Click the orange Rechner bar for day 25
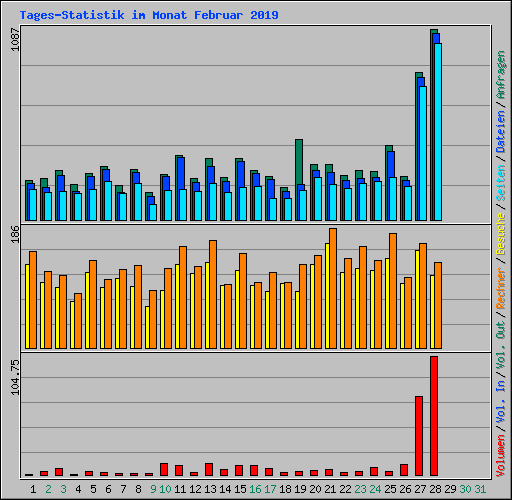 pyautogui.click(x=393, y=291)
